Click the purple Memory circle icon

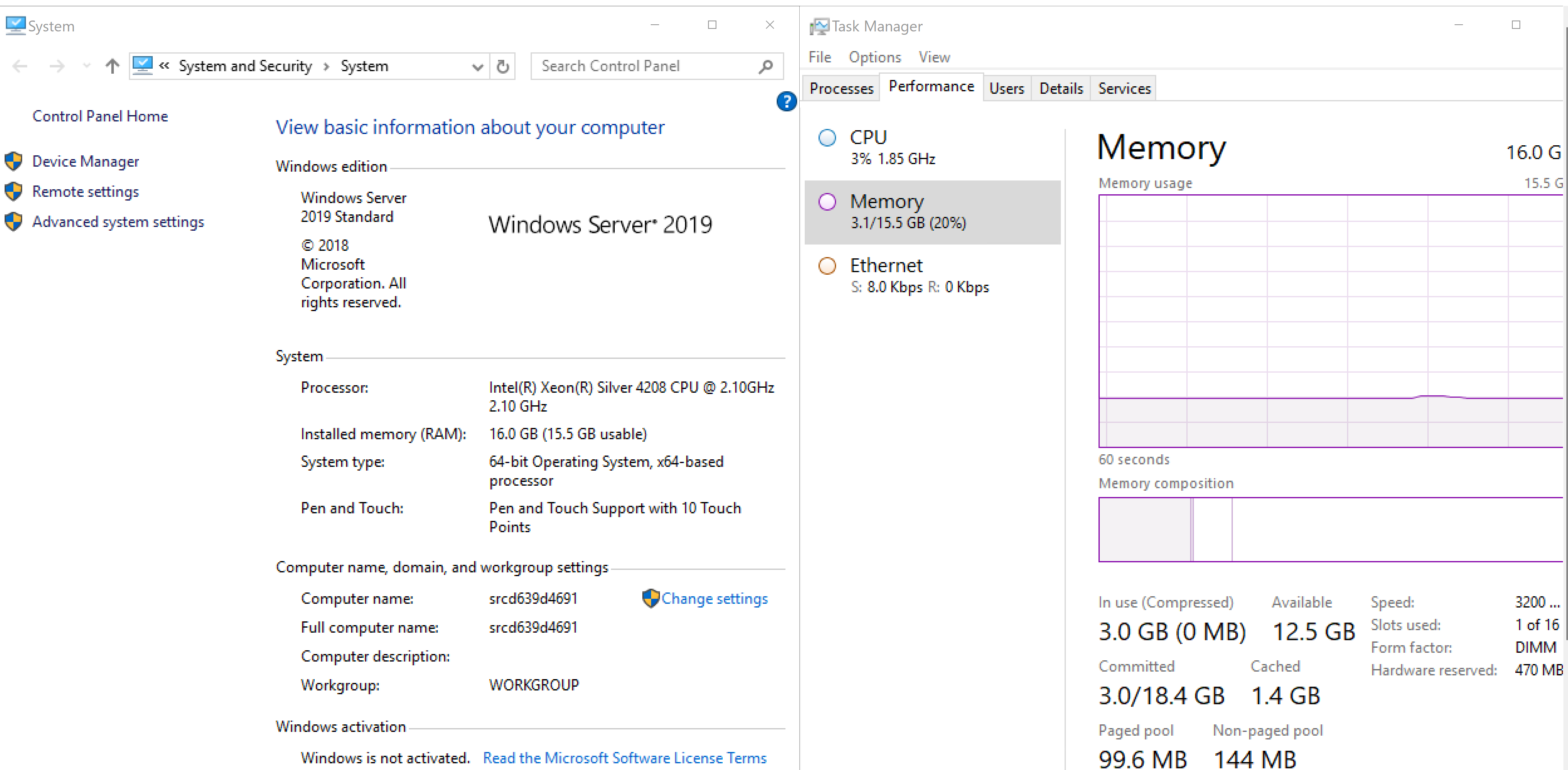(x=827, y=202)
